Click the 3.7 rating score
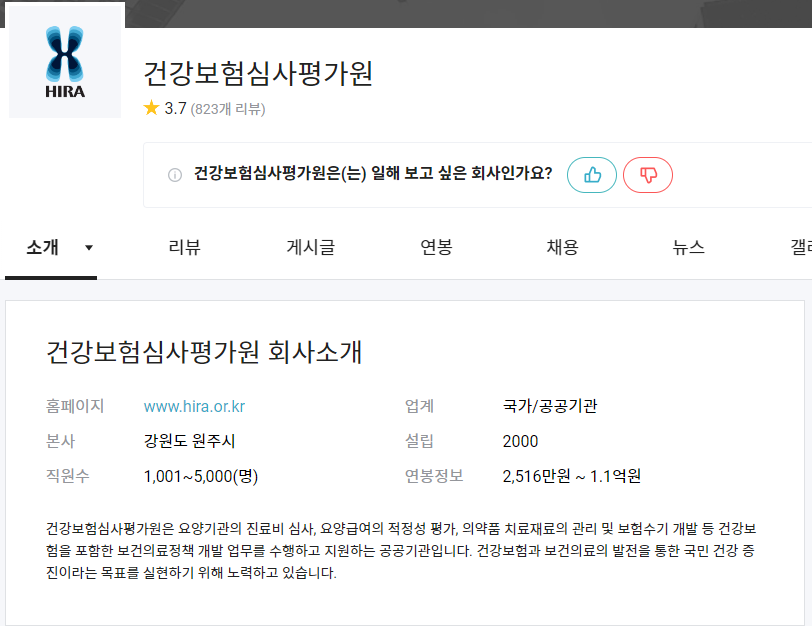The height and width of the screenshot is (626, 812). (175, 108)
